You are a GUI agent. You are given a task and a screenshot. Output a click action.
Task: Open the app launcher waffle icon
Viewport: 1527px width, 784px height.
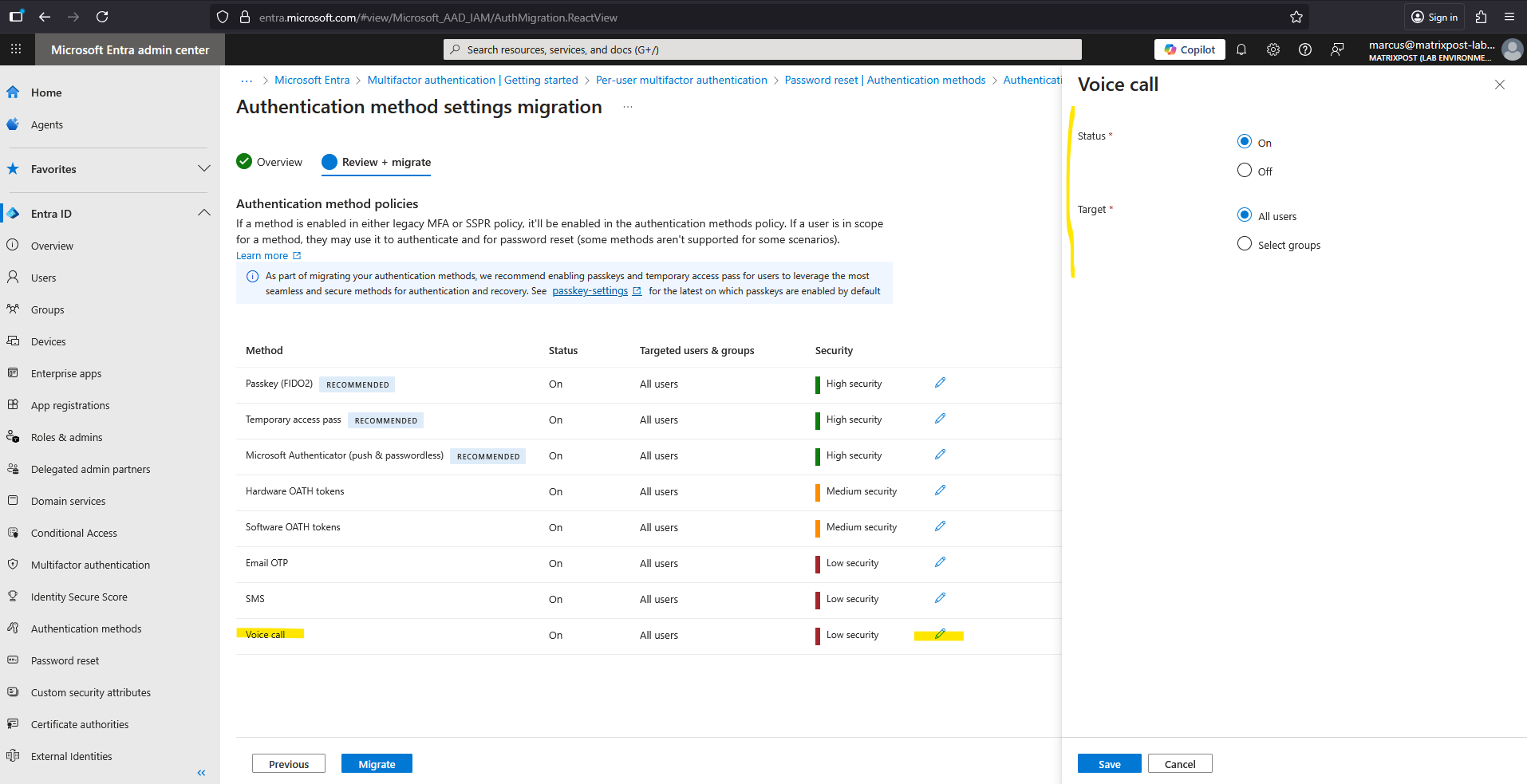point(16,49)
